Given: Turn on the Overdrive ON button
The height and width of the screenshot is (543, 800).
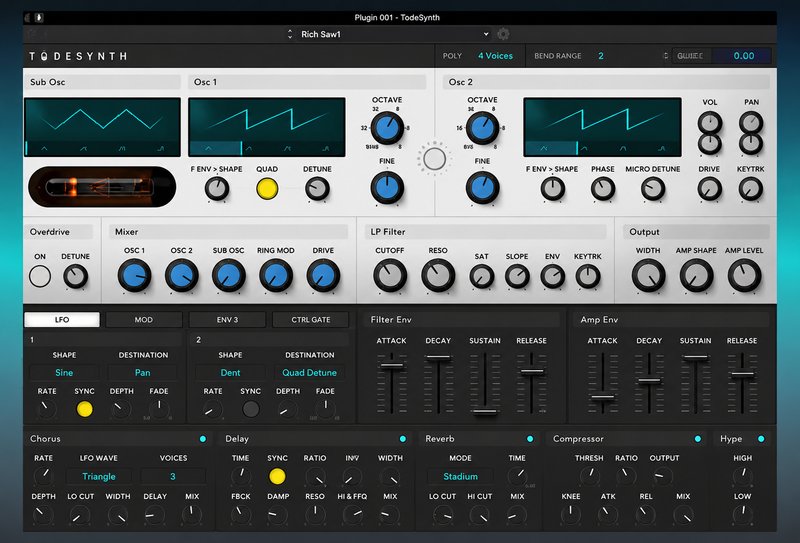Looking at the screenshot, I should [40, 276].
